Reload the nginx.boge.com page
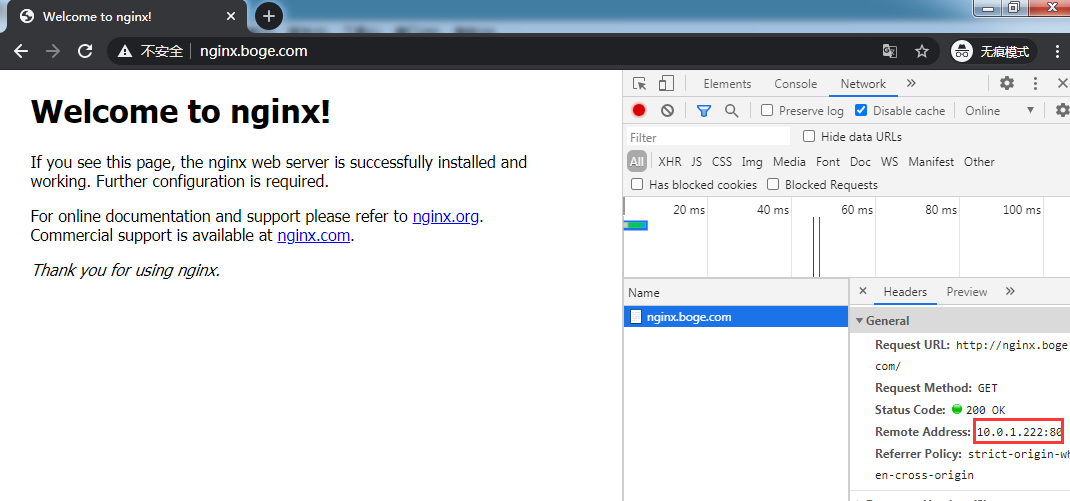1070x501 pixels. 85,51
